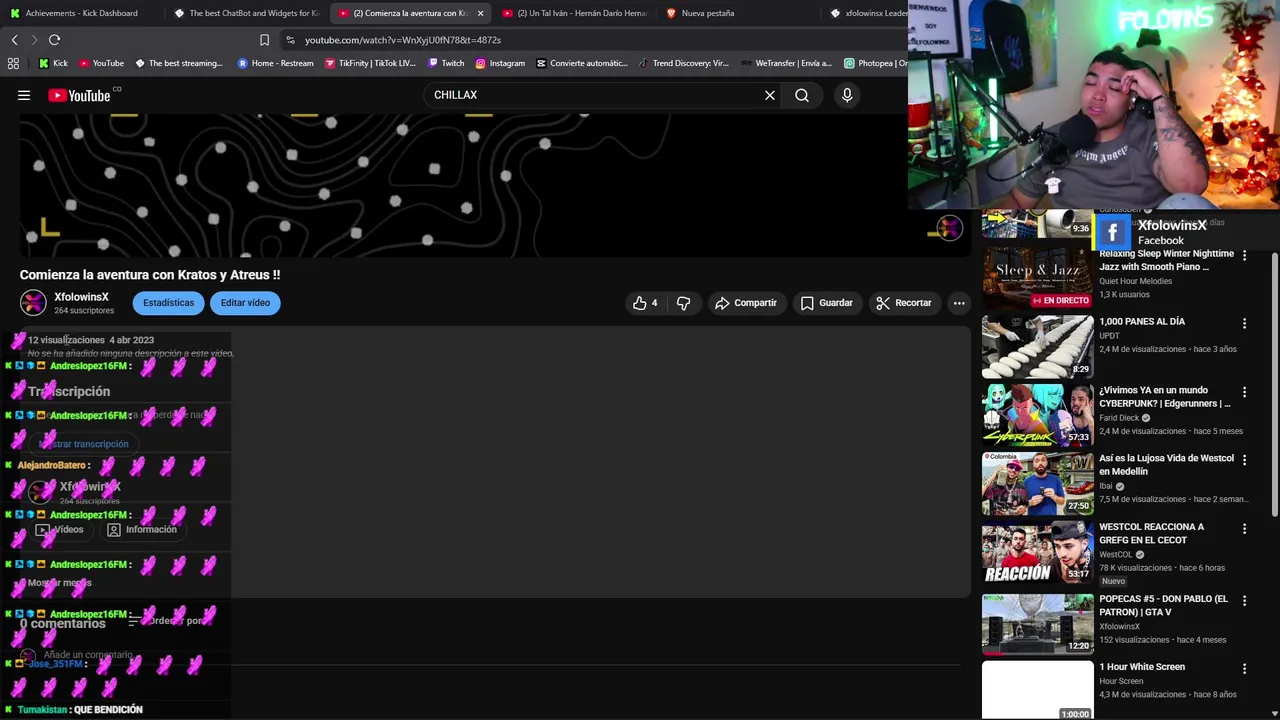Close the Comienza la aventura tab
Screen dimensions: 1280x720
tap(480, 13)
